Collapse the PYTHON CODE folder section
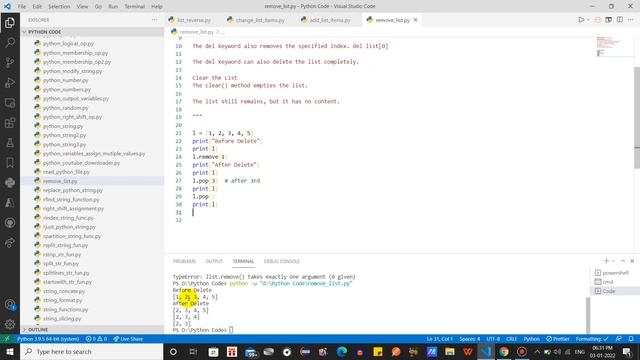 coord(92,31)
